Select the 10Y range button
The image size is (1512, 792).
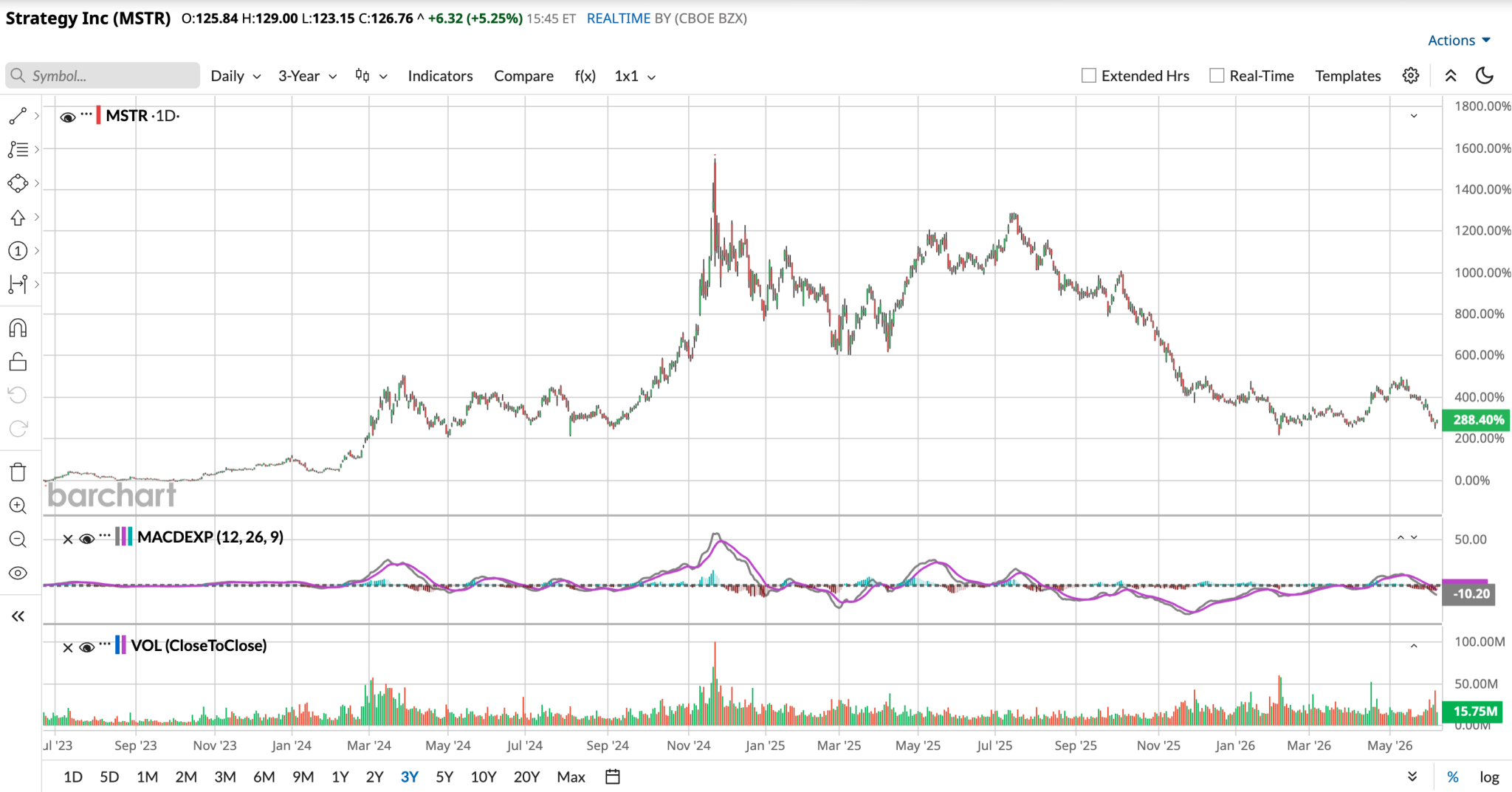(x=484, y=776)
